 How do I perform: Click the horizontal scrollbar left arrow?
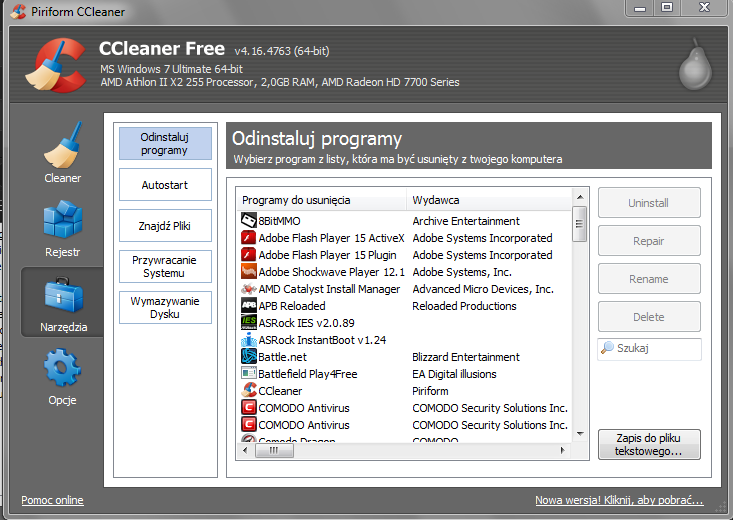click(x=245, y=450)
